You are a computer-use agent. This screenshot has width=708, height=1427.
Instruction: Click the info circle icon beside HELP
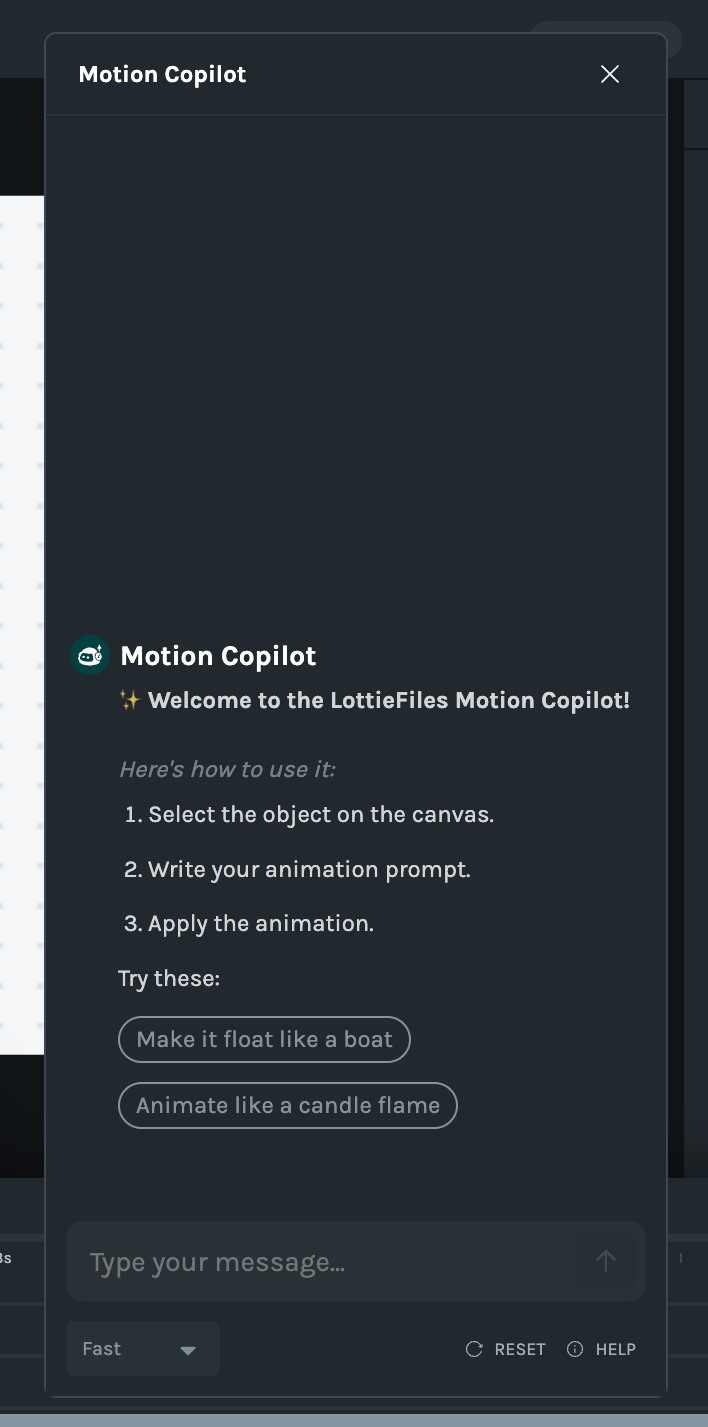574,1349
